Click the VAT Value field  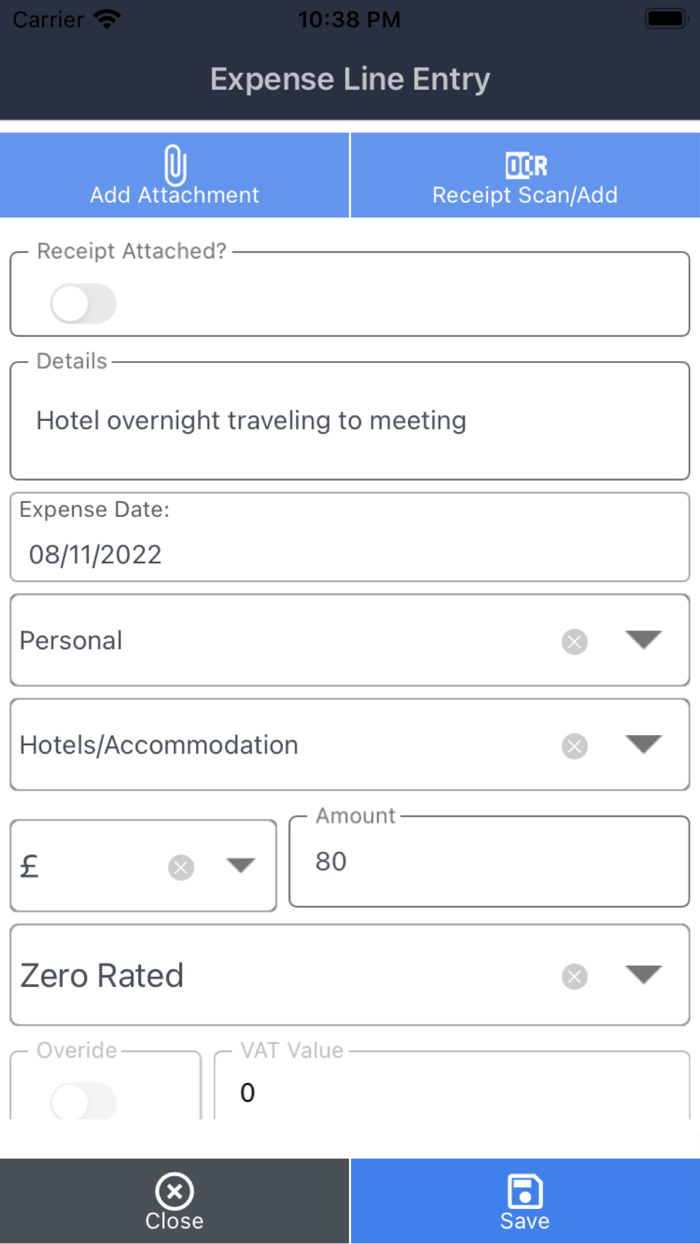point(452,1093)
